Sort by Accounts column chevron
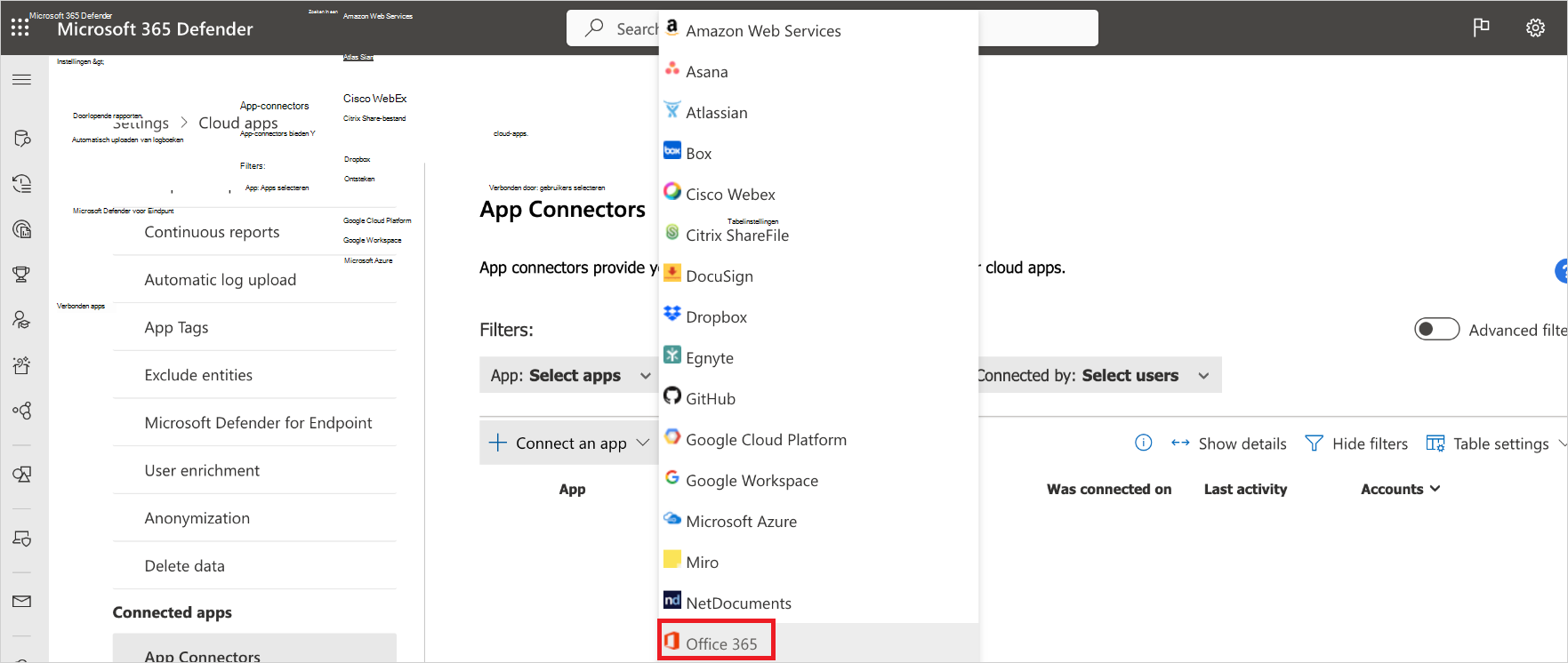The width and height of the screenshot is (1568, 663). click(x=1435, y=489)
